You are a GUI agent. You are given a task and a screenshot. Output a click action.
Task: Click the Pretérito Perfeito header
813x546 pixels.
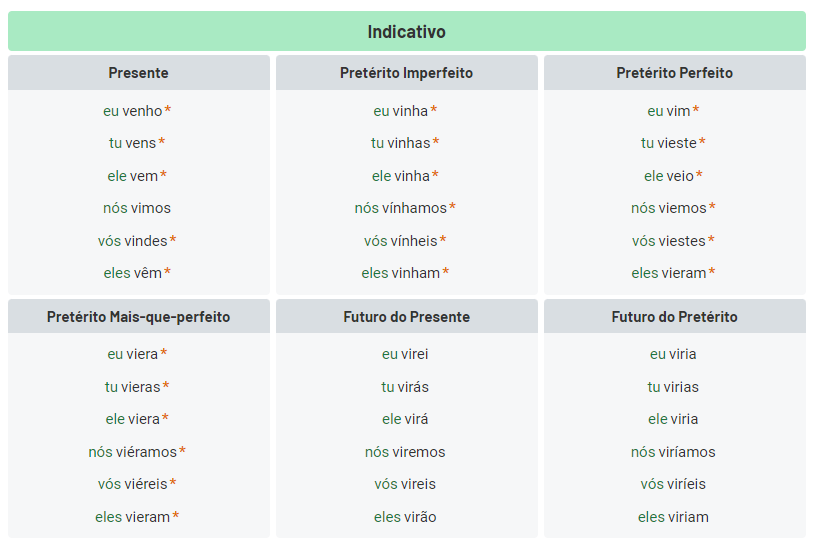click(674, 73)
